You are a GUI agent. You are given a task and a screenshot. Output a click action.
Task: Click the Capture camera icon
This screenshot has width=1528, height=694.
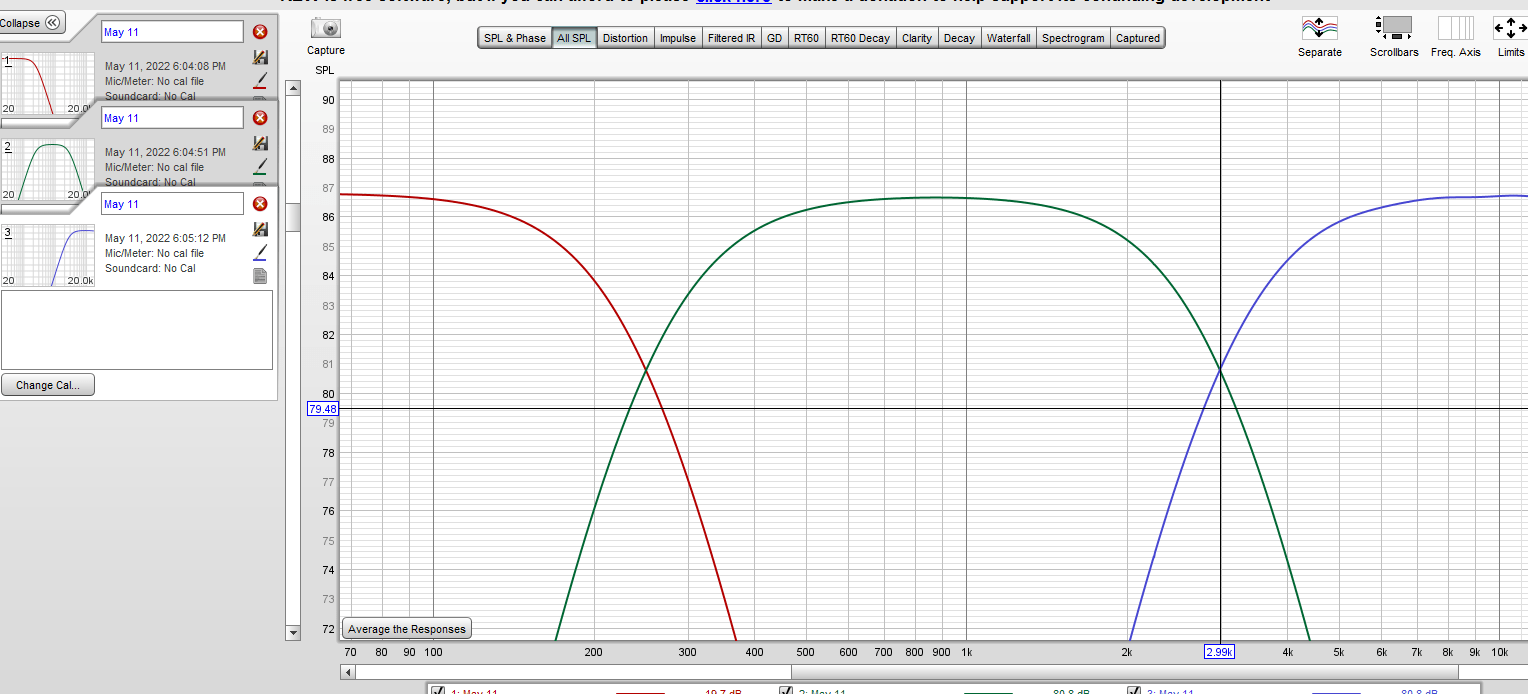(326, 28)
